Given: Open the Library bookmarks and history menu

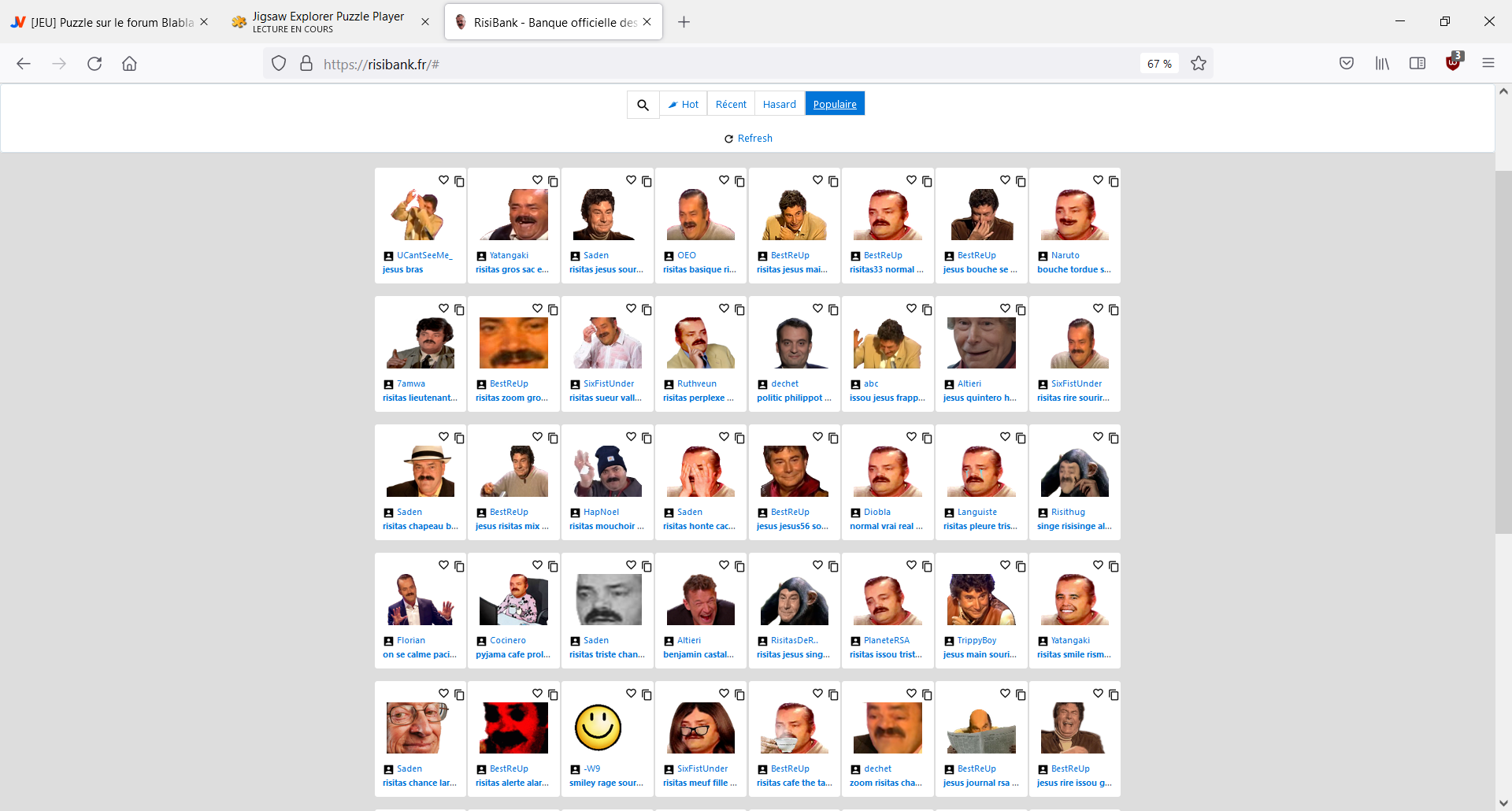Looking at the screenshot, I should [x=1382, y=64].
